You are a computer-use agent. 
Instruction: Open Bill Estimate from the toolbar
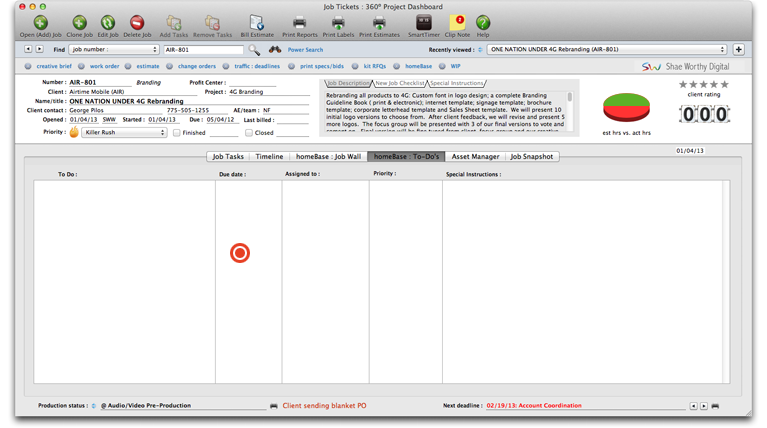256,22
